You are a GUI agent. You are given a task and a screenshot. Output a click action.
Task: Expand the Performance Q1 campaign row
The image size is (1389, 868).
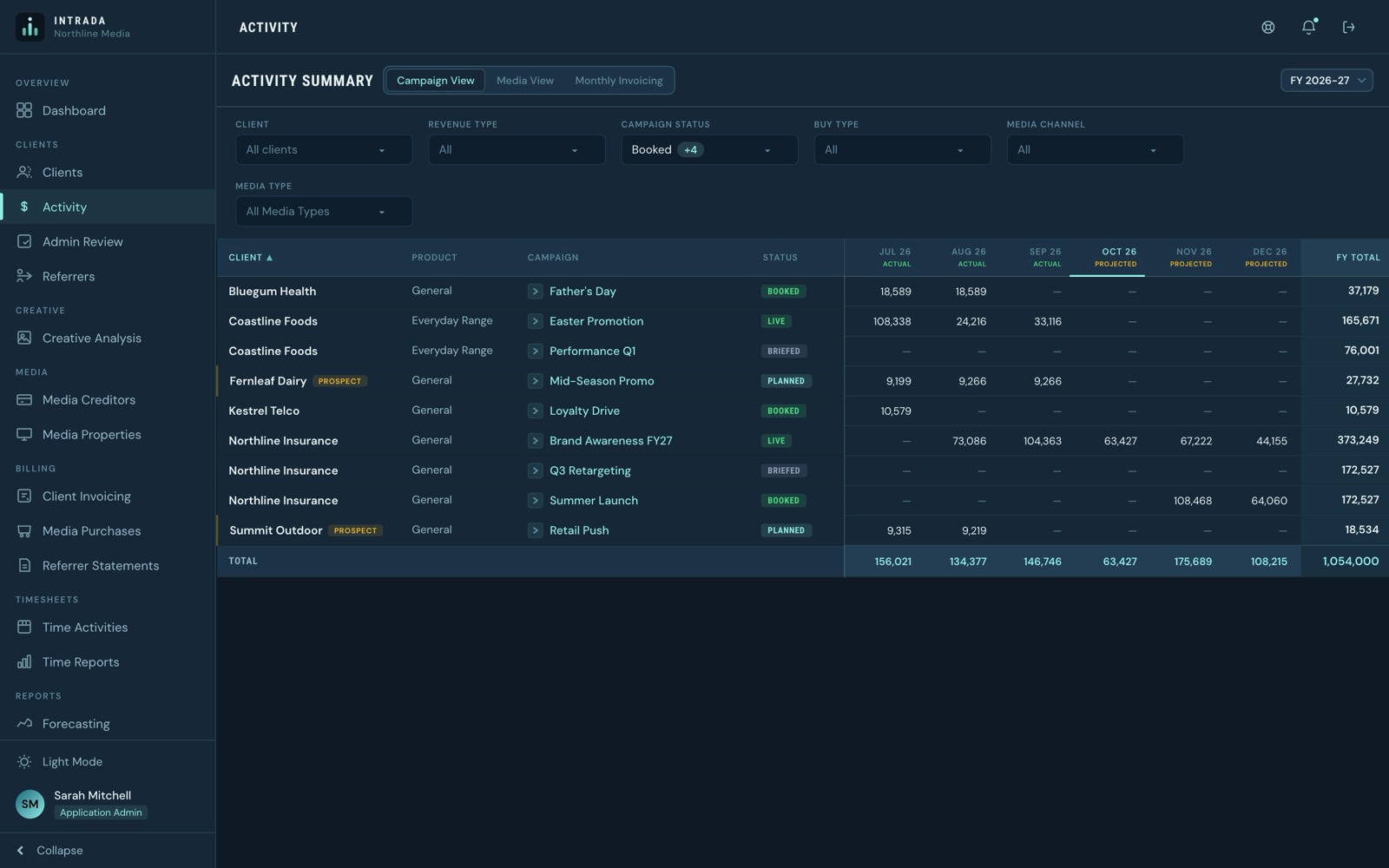click(x=535, y=351)
